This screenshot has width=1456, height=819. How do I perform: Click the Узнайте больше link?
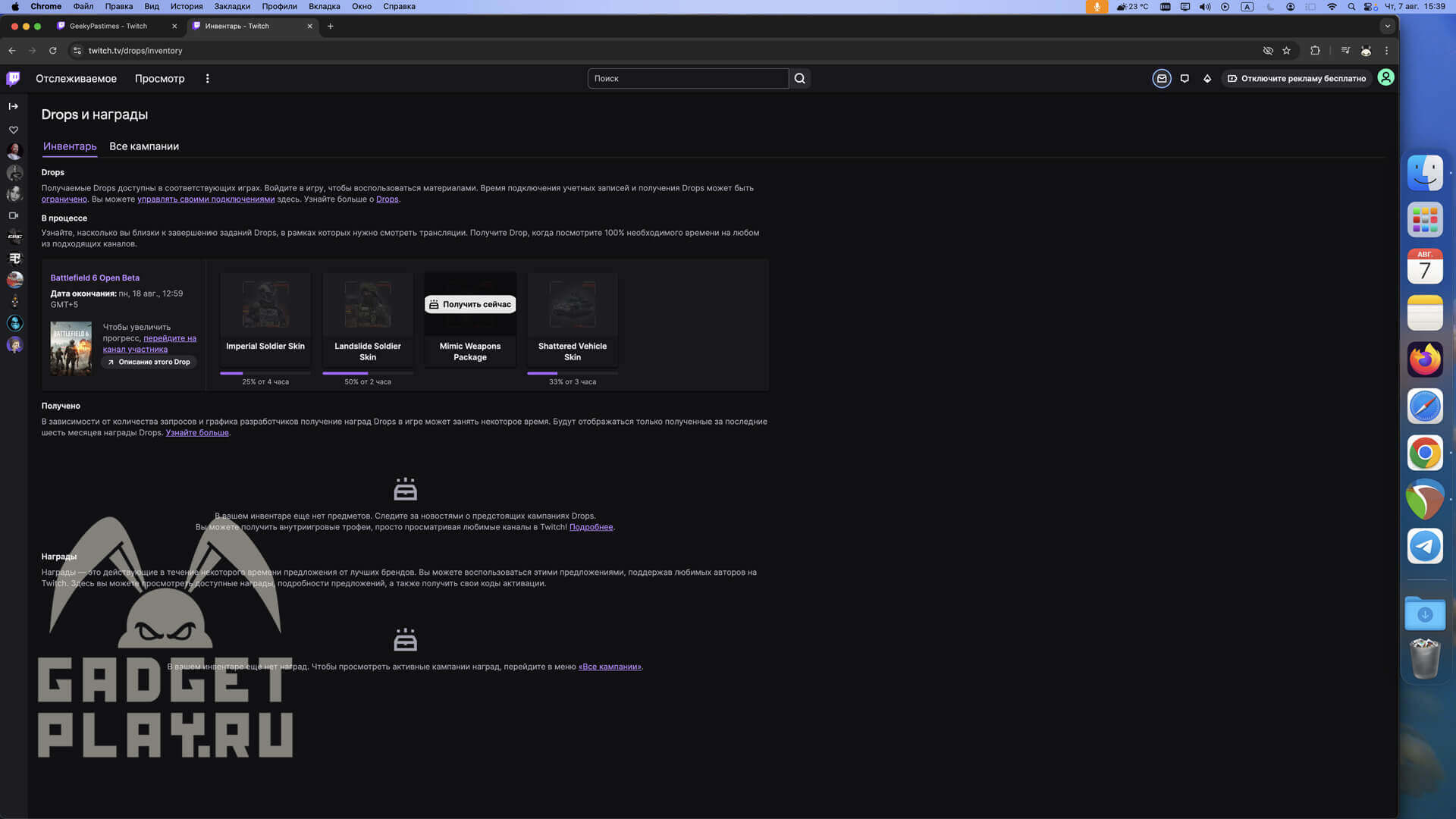(197, 432)
